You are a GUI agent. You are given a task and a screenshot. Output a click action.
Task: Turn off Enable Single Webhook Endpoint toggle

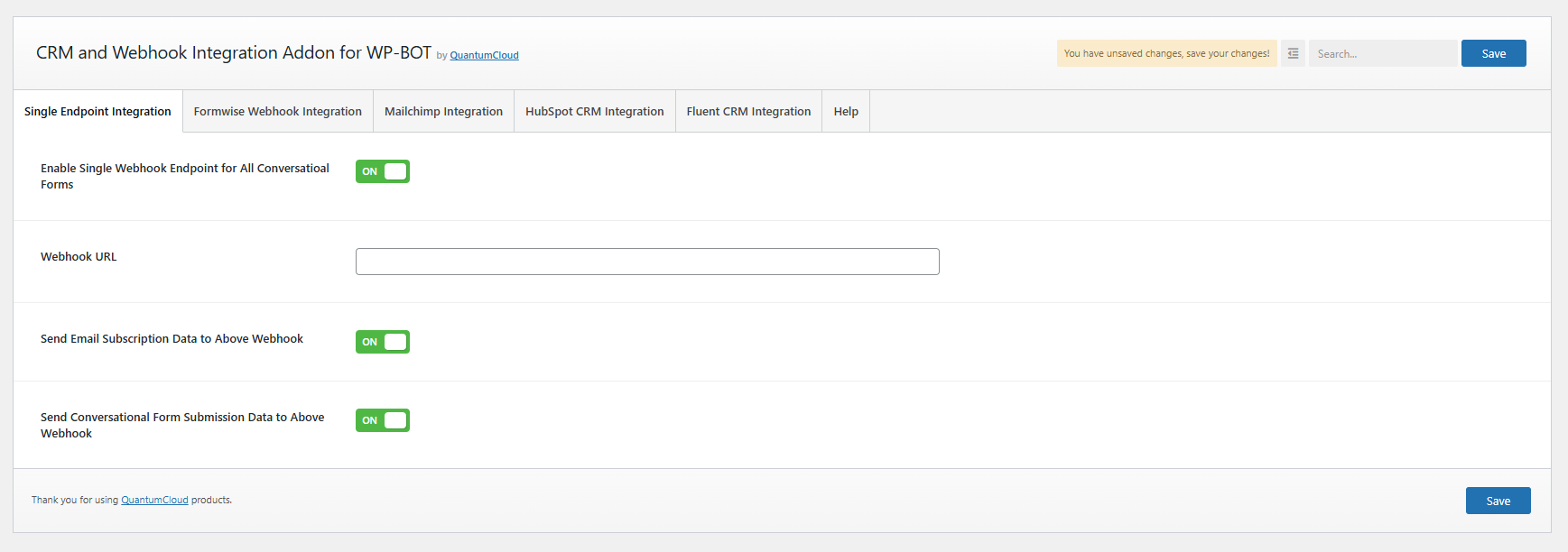[x=383, y=171]
